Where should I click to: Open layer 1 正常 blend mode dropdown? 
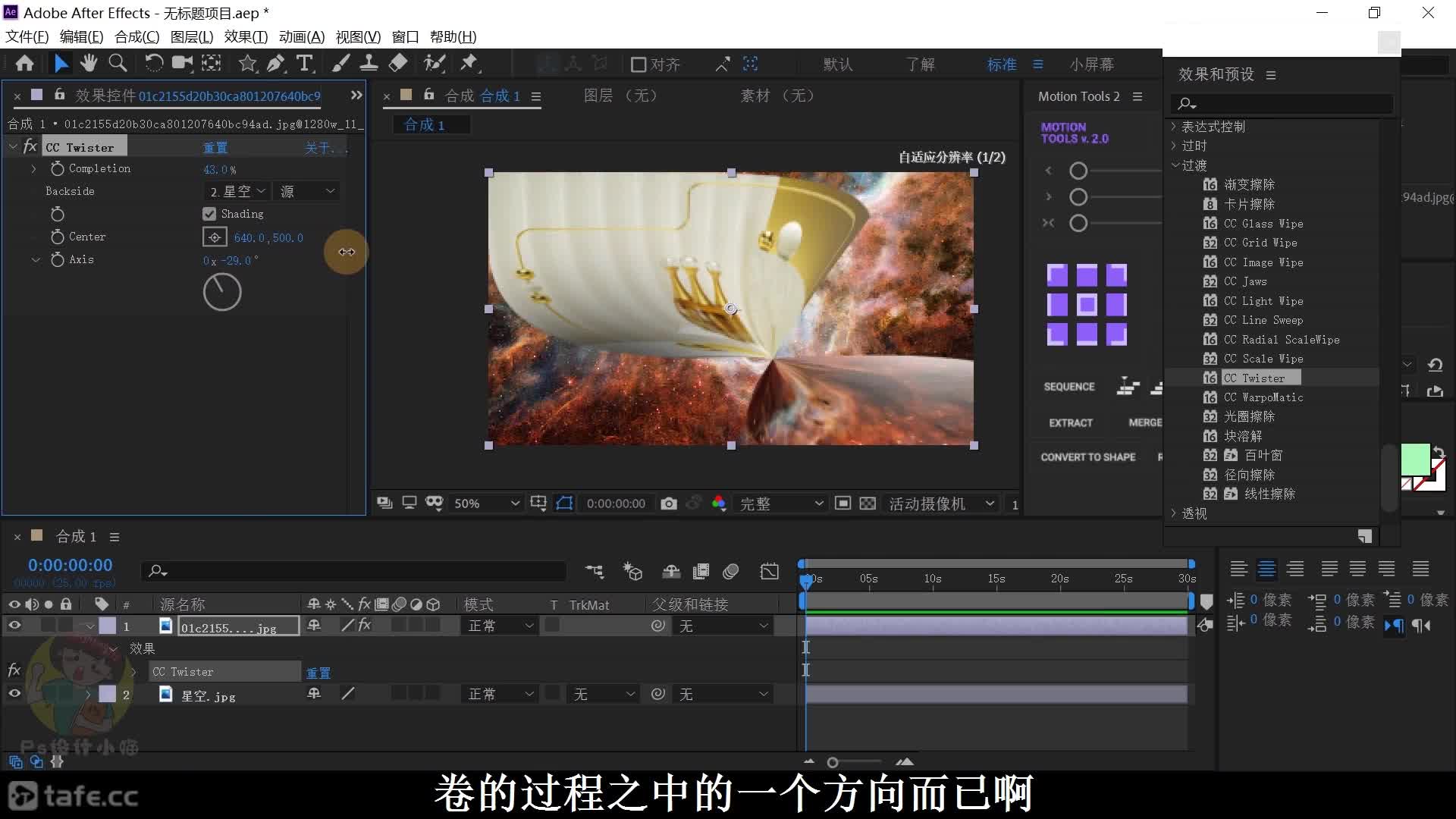point(500,626)
